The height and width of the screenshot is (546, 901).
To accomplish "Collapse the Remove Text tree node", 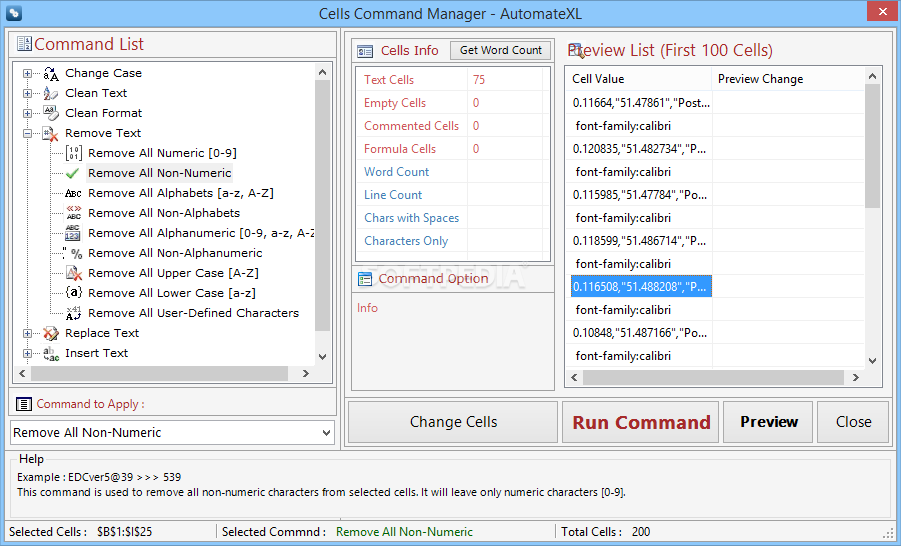I will pos(27,133).
